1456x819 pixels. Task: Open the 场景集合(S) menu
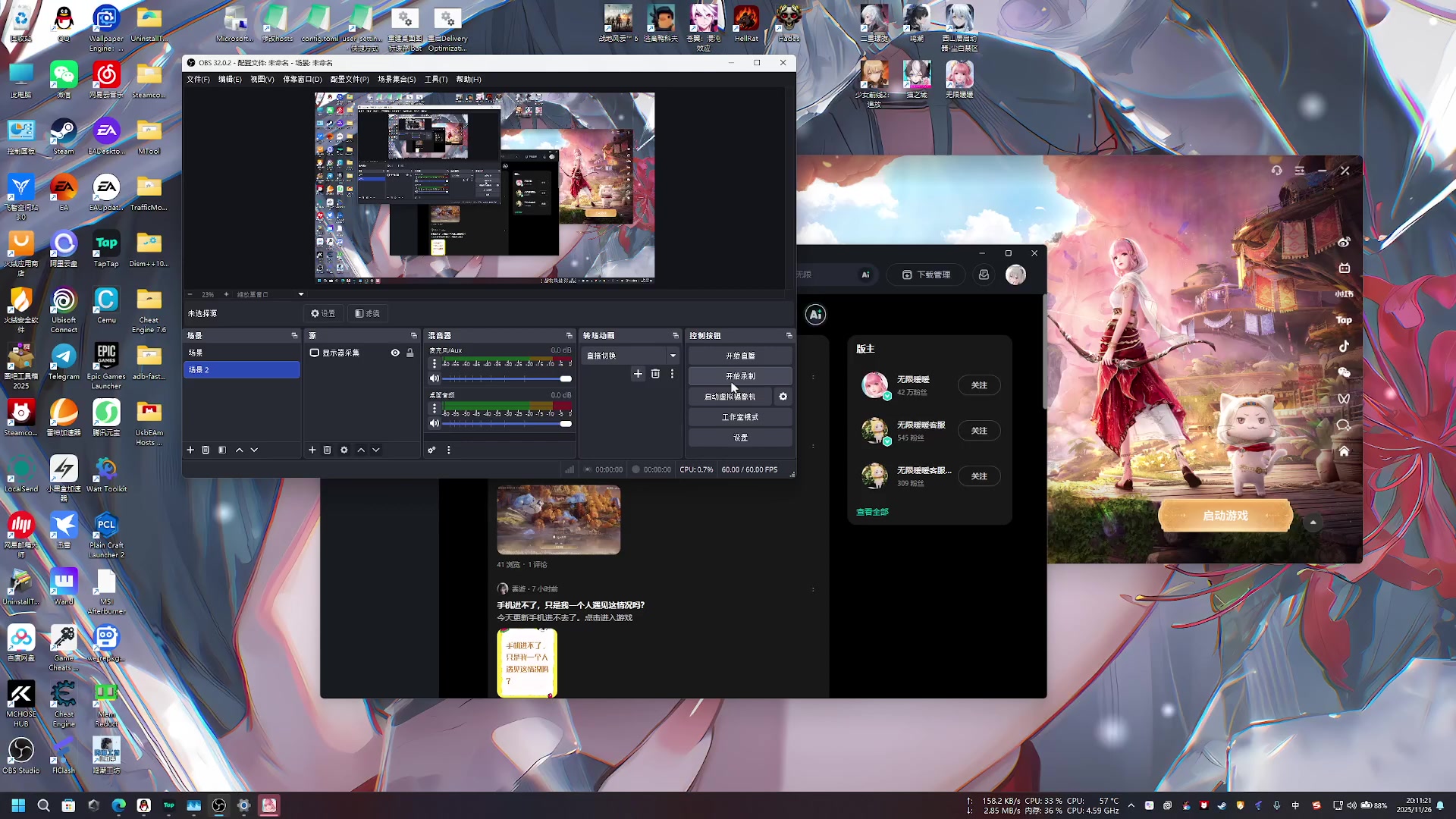point(397,79)
